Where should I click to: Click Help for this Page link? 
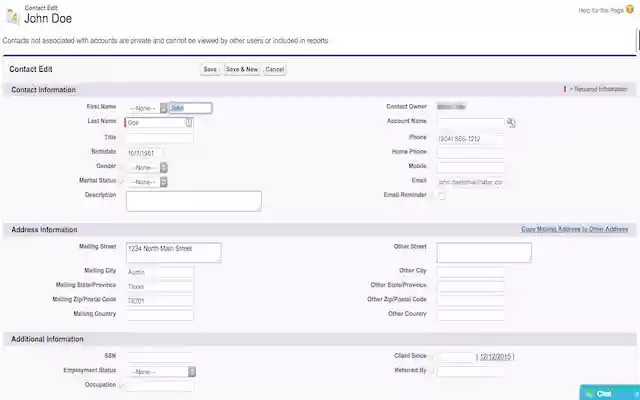pyautogui.click(x=601, y=10)
